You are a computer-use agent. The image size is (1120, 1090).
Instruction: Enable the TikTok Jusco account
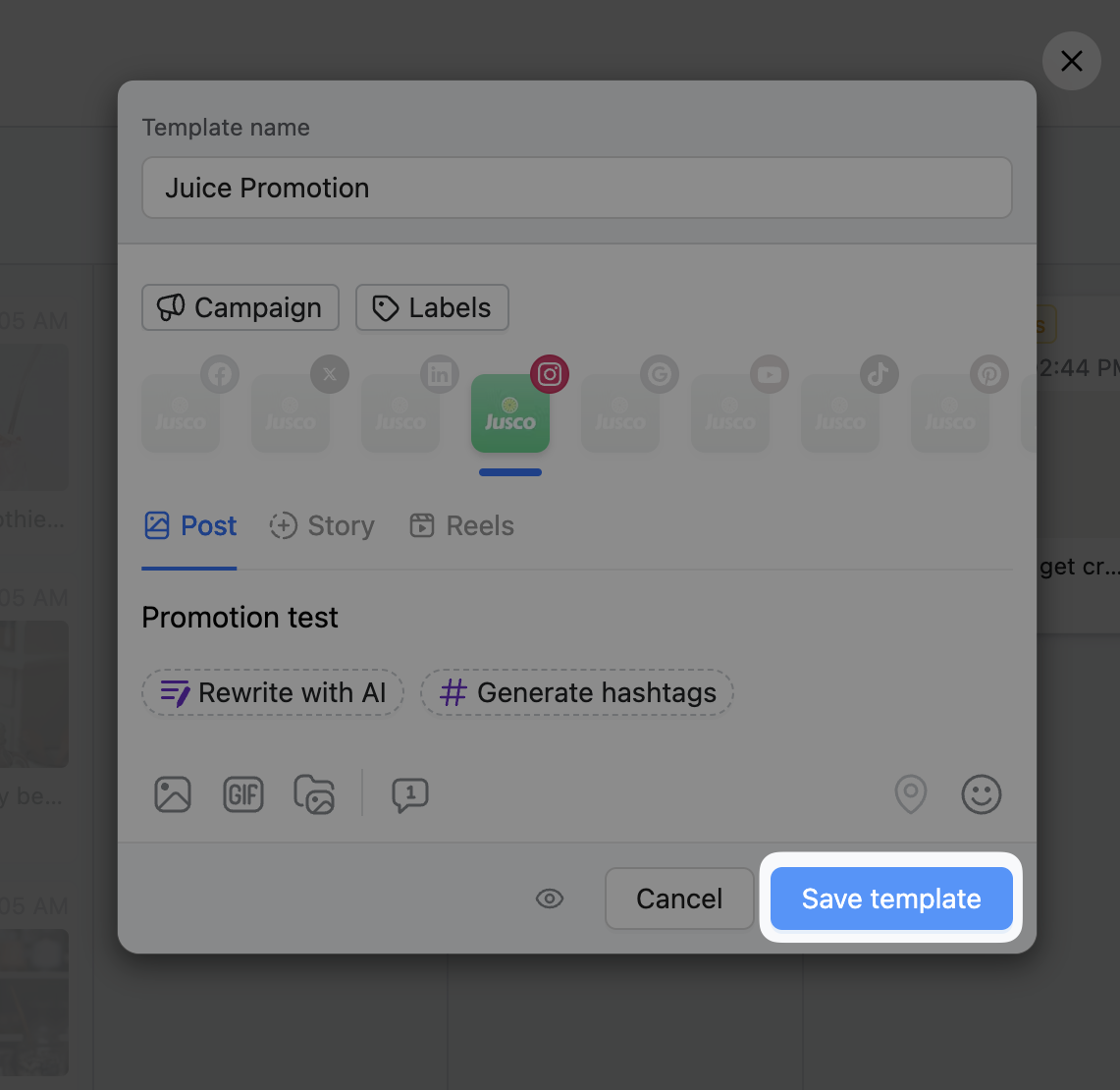click(840, 413)
